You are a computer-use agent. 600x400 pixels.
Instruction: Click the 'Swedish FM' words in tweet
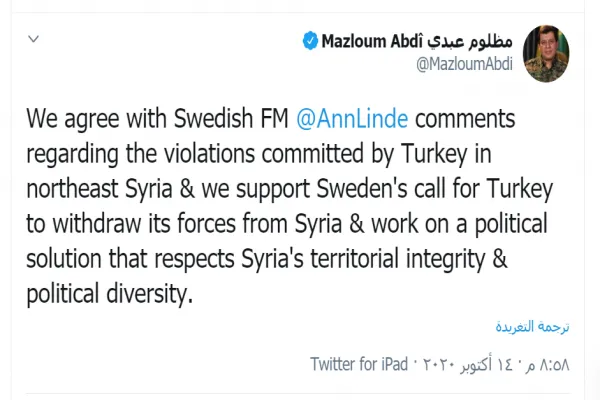pos(231,118)
